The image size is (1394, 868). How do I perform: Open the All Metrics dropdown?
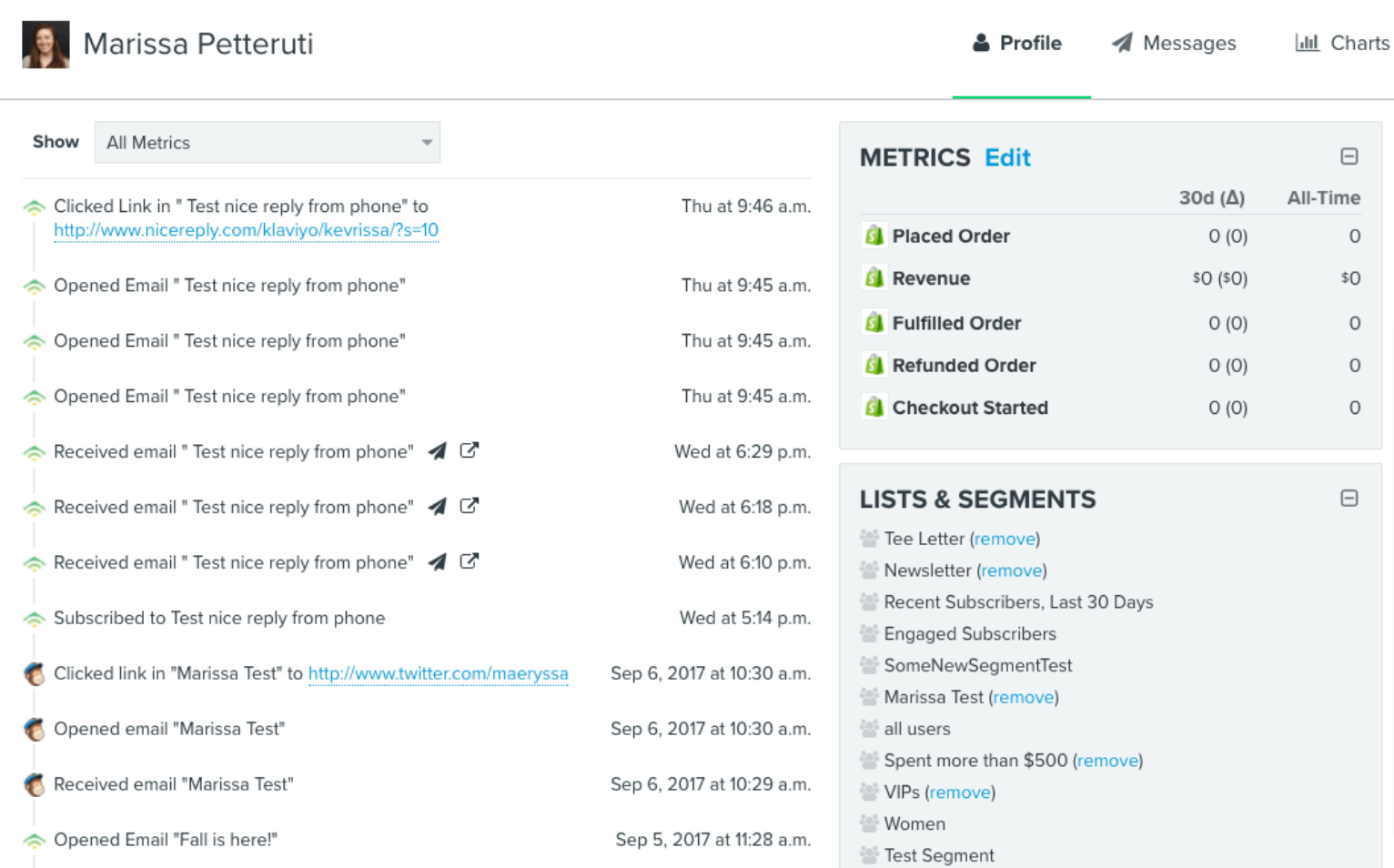267,142
